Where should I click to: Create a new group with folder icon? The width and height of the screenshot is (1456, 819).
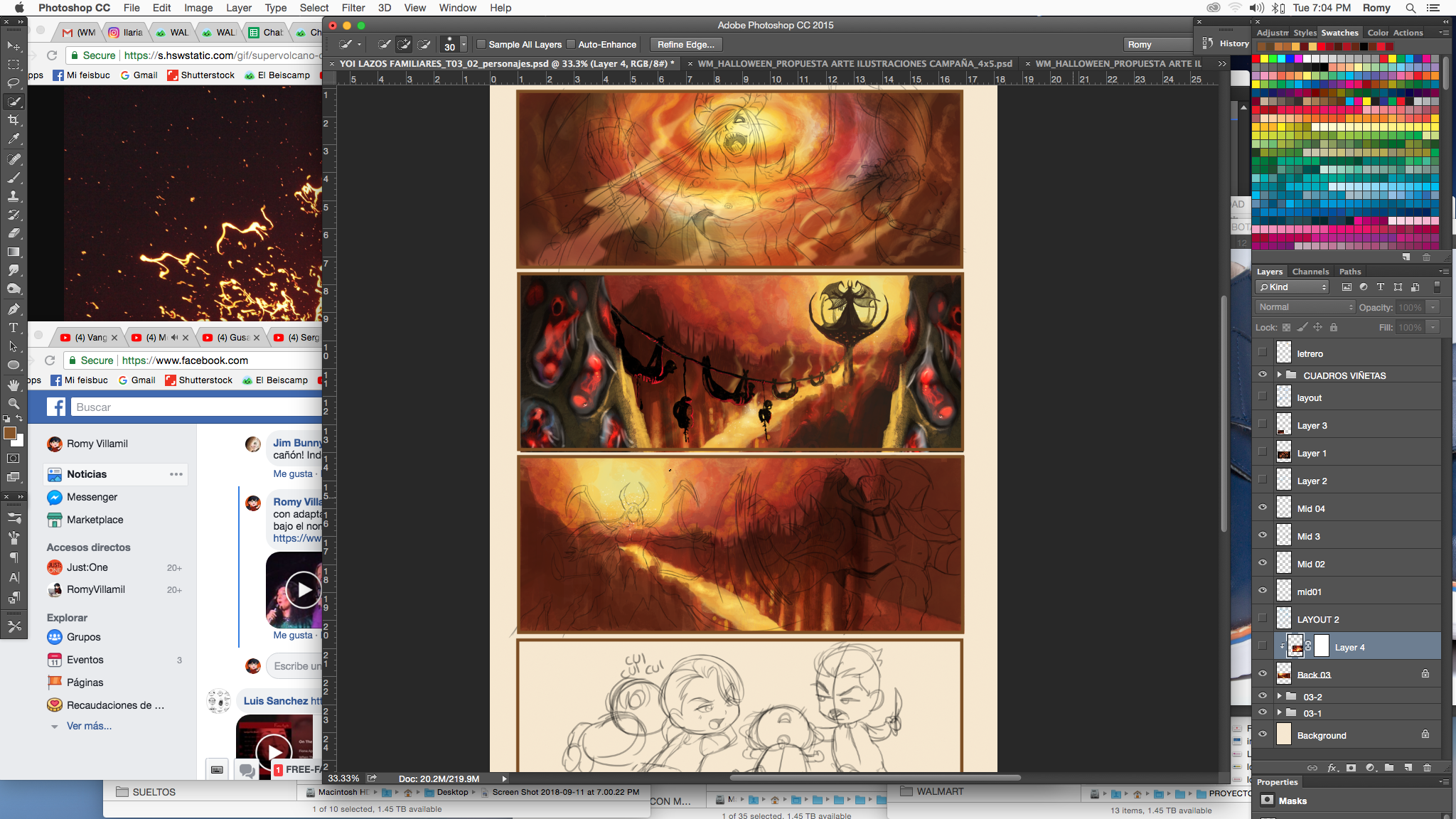(1389, 768)
